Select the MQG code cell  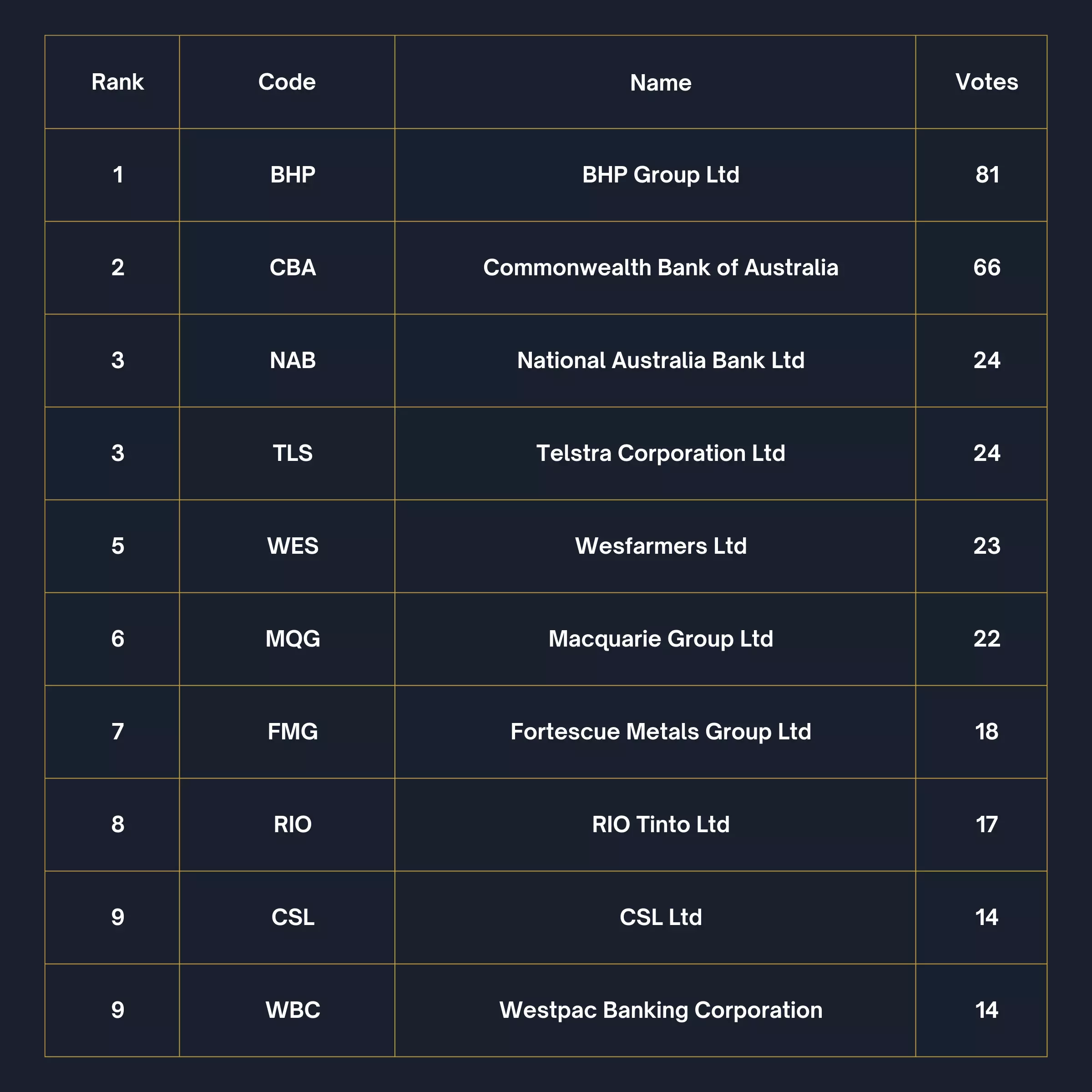tap(292, 639)
